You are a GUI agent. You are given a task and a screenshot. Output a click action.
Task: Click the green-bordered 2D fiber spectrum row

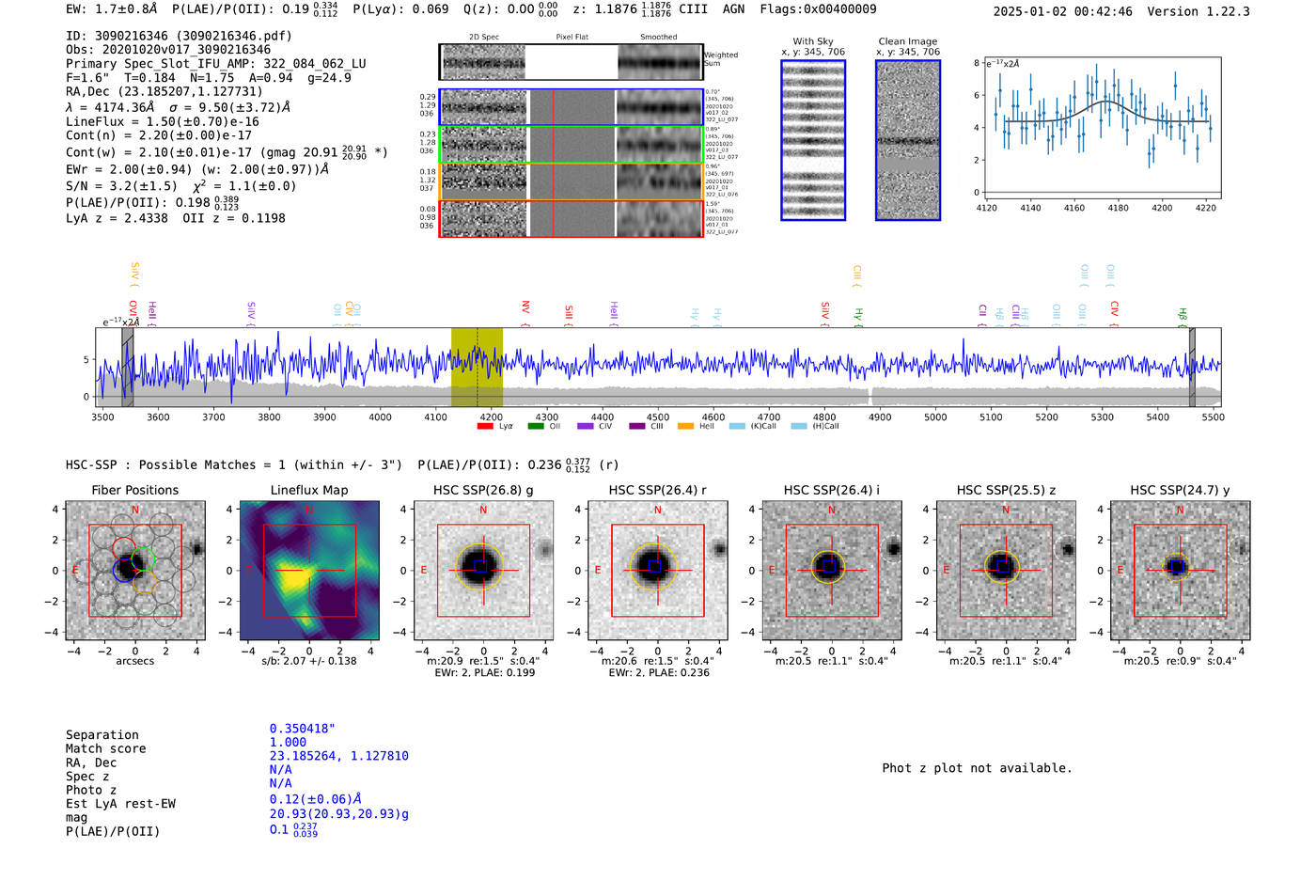(572, 145)
